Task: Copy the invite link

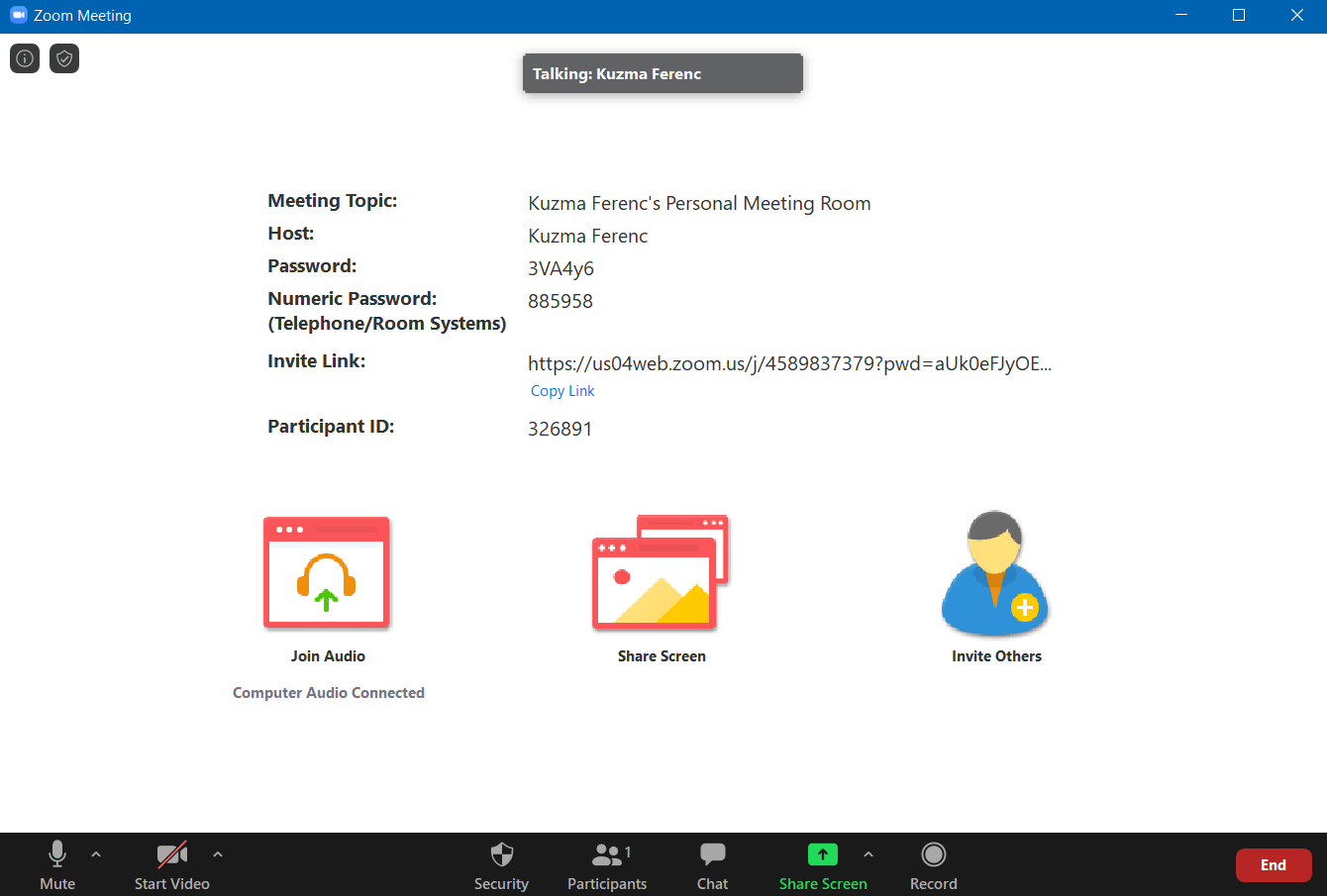Action: 562,391
